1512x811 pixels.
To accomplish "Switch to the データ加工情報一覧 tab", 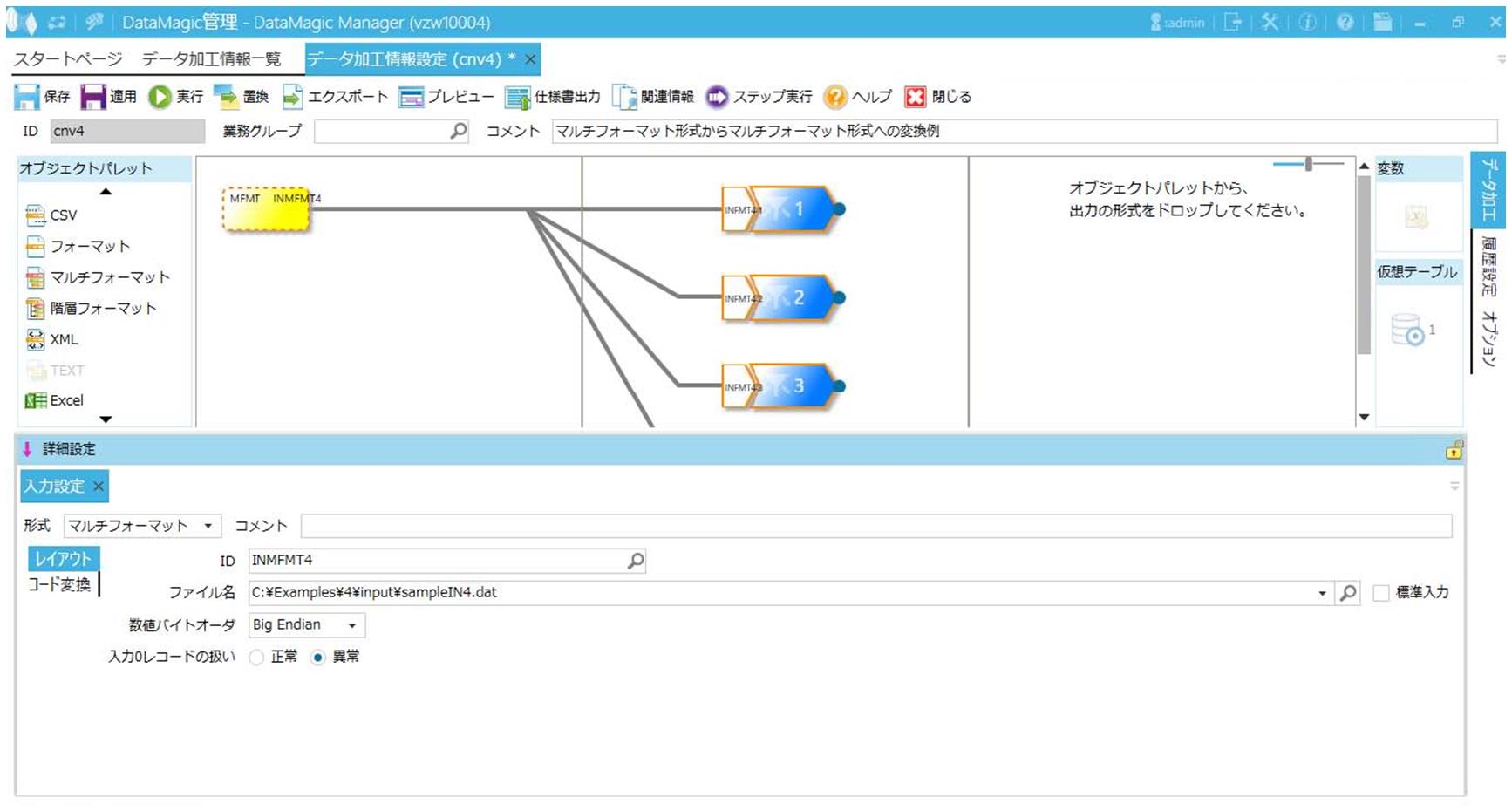I will click(211, 59).
